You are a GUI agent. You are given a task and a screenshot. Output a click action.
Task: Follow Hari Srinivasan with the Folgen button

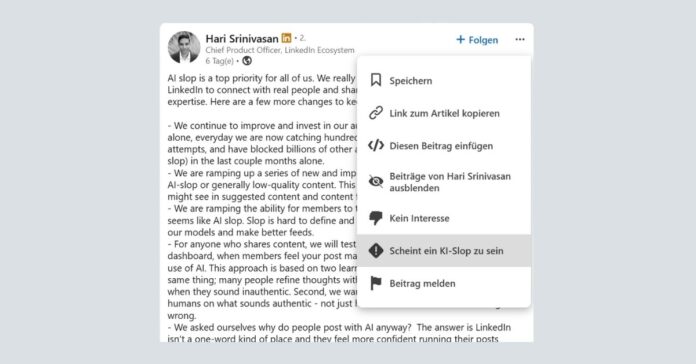point(477,40)
